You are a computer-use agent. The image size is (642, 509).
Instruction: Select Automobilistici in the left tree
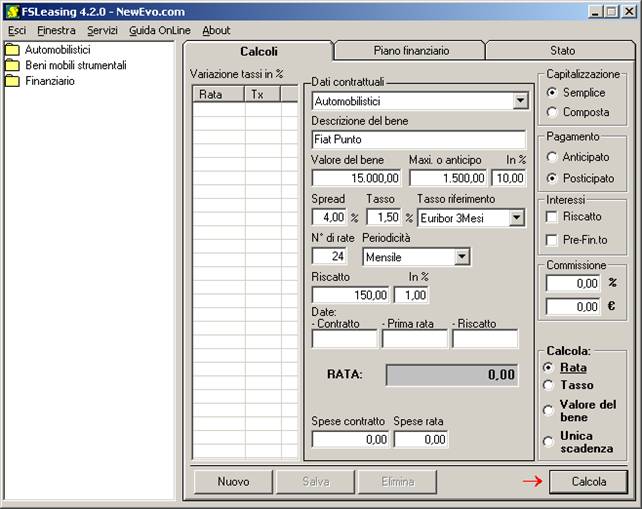[x=58, y=50]
